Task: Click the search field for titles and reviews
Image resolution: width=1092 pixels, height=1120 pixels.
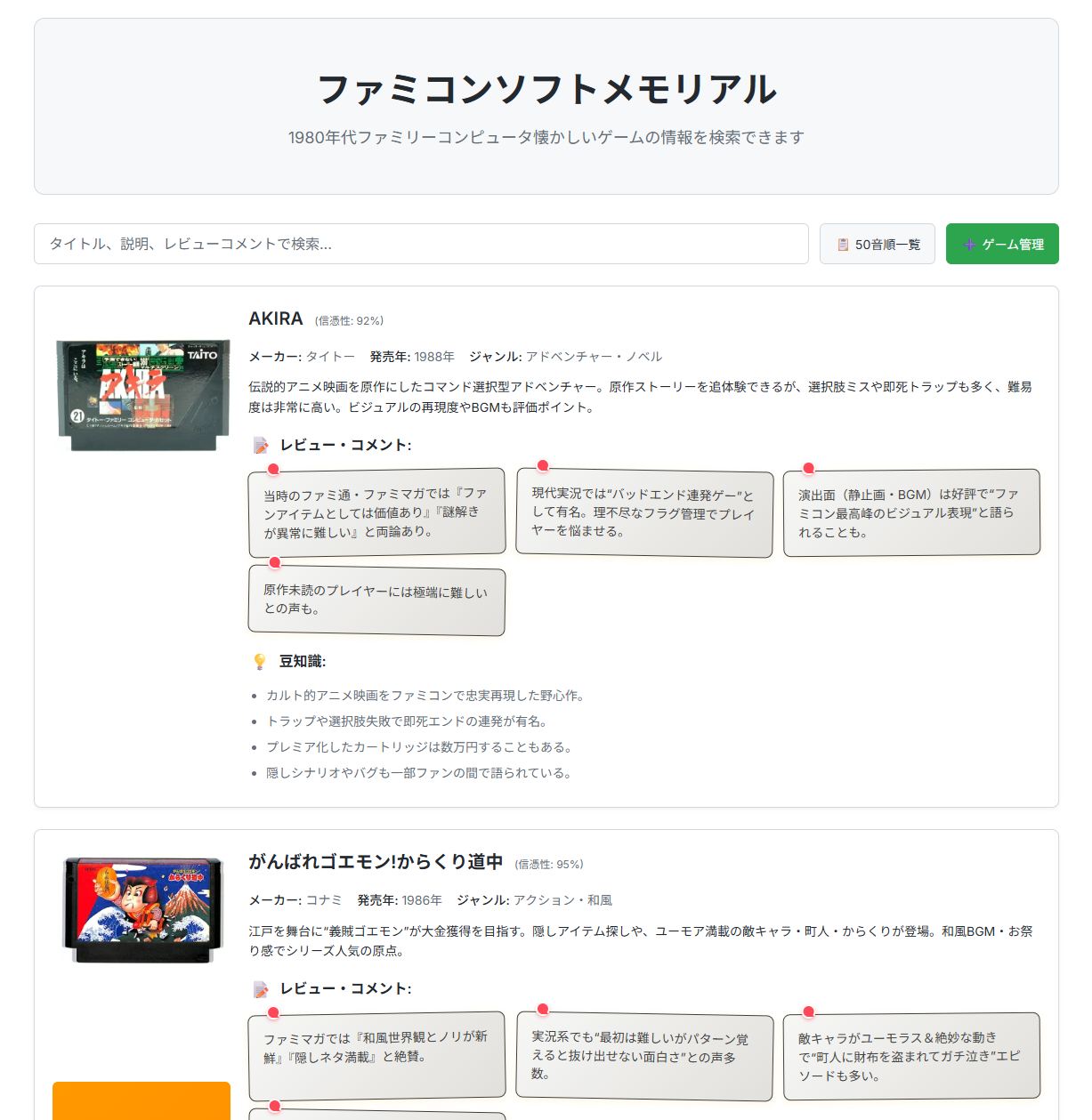Action: (421, 244)
